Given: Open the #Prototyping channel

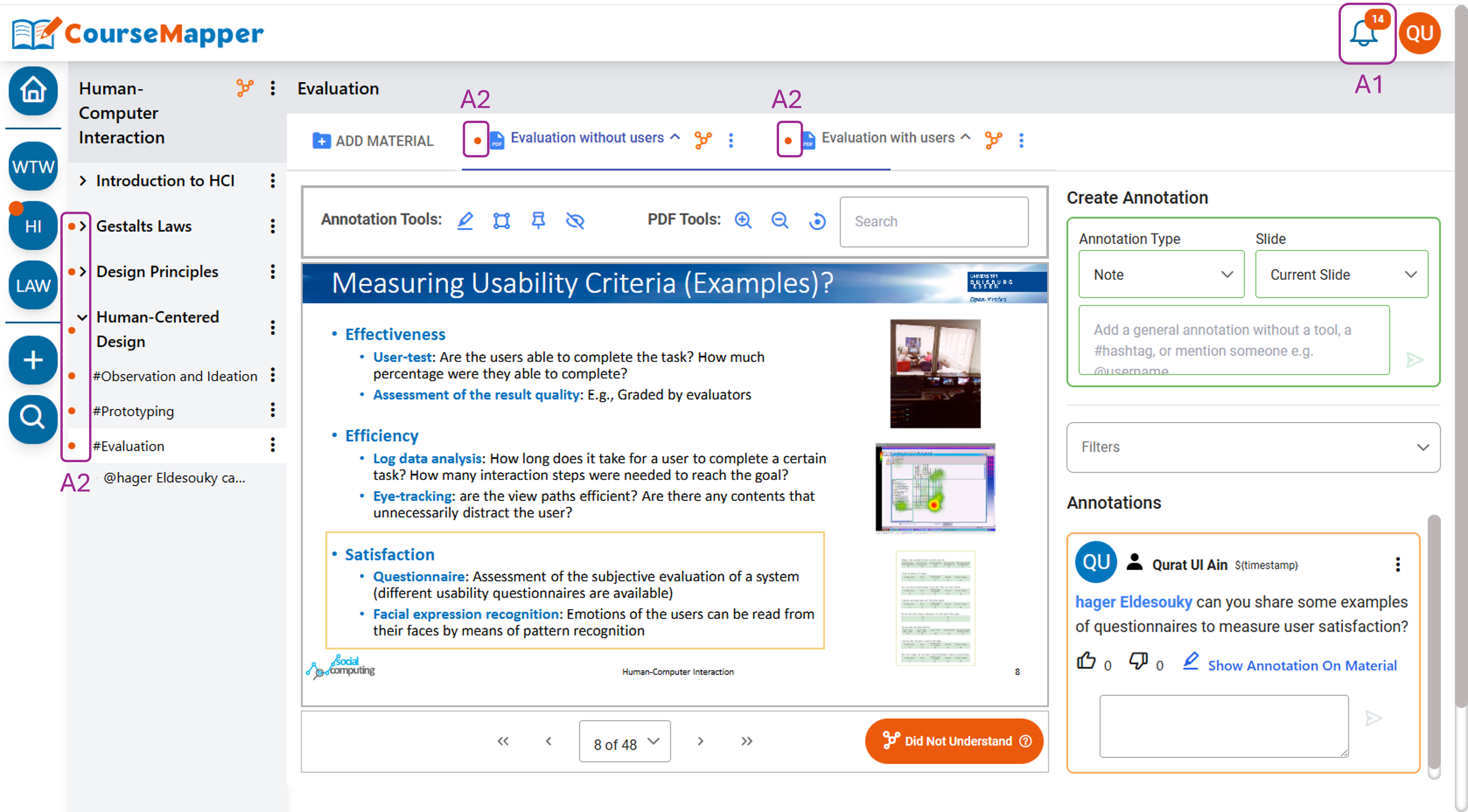Looking at the screenshot, I should point(133,411).
